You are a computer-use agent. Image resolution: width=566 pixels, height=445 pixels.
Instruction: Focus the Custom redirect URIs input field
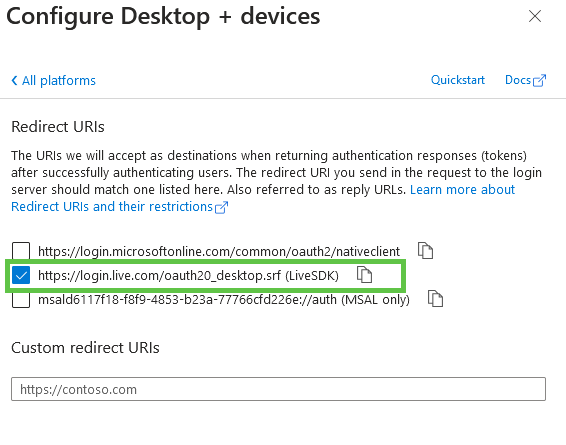278,389
